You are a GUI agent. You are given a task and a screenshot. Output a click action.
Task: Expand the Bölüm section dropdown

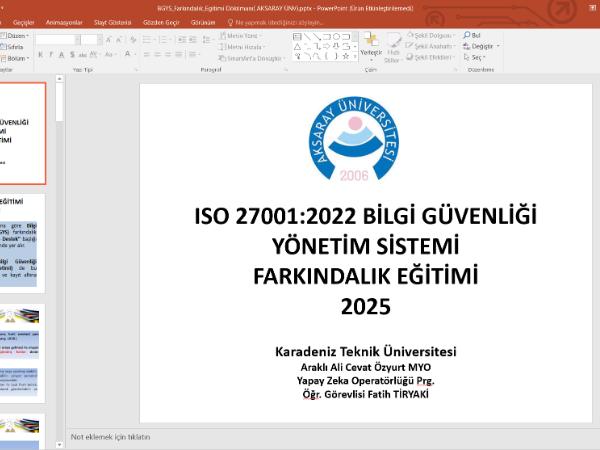tap(15, 58)
